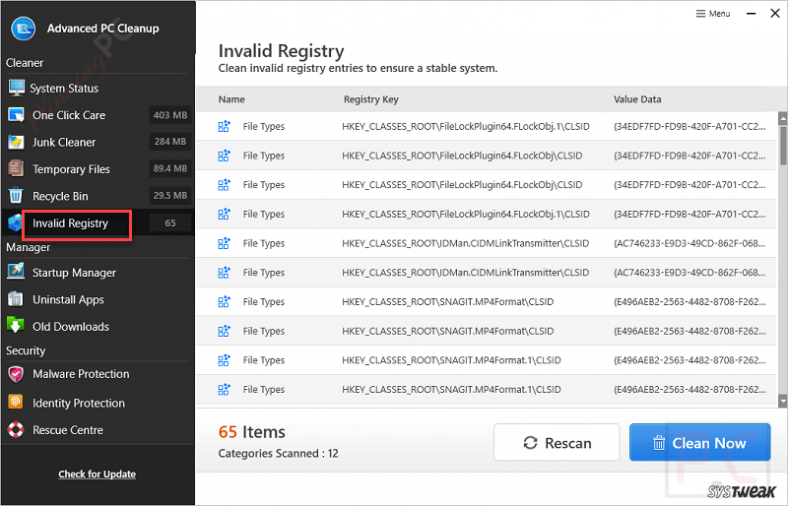
Task: Select the second FileLockPlugin64.FLockObj.1\CLSID registry key
Action: point(465,214)
